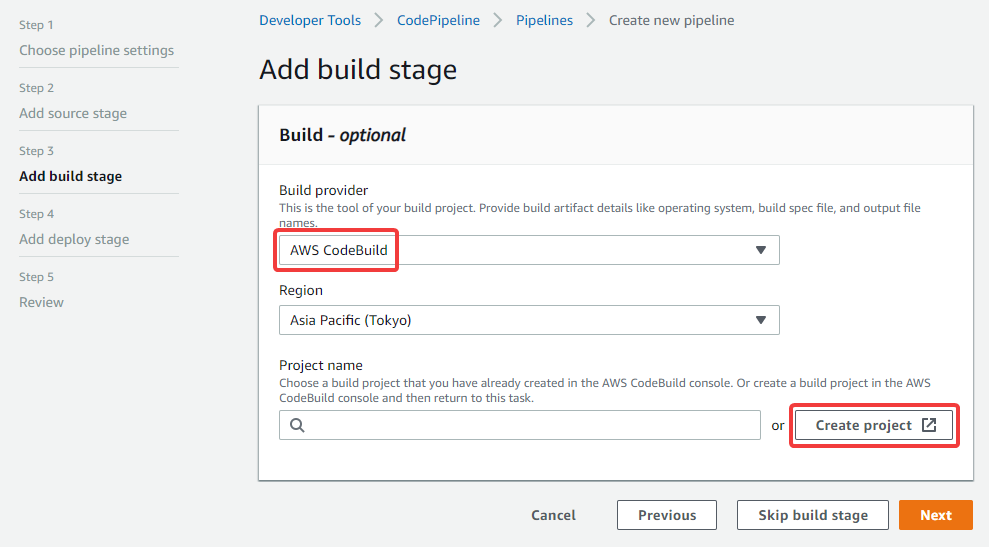Focus the Project name search field
This screenshot has width=989, height=547.
(x=520, y=425)
